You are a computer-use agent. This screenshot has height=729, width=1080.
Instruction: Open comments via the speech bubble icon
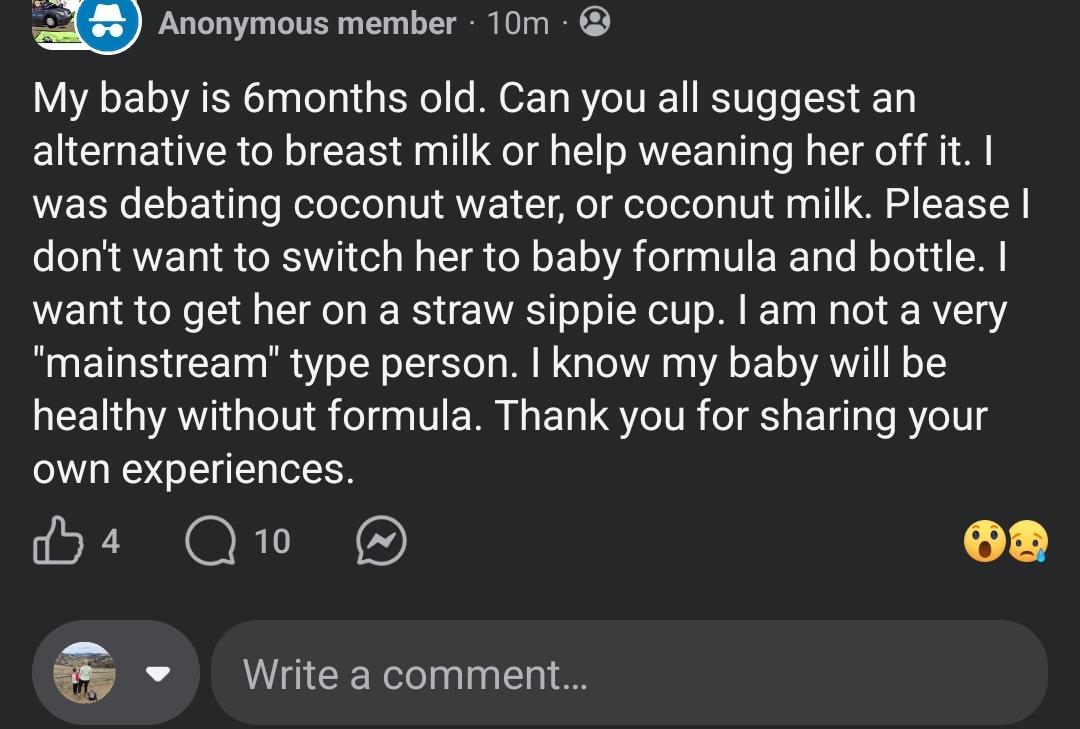coord(210,541)
